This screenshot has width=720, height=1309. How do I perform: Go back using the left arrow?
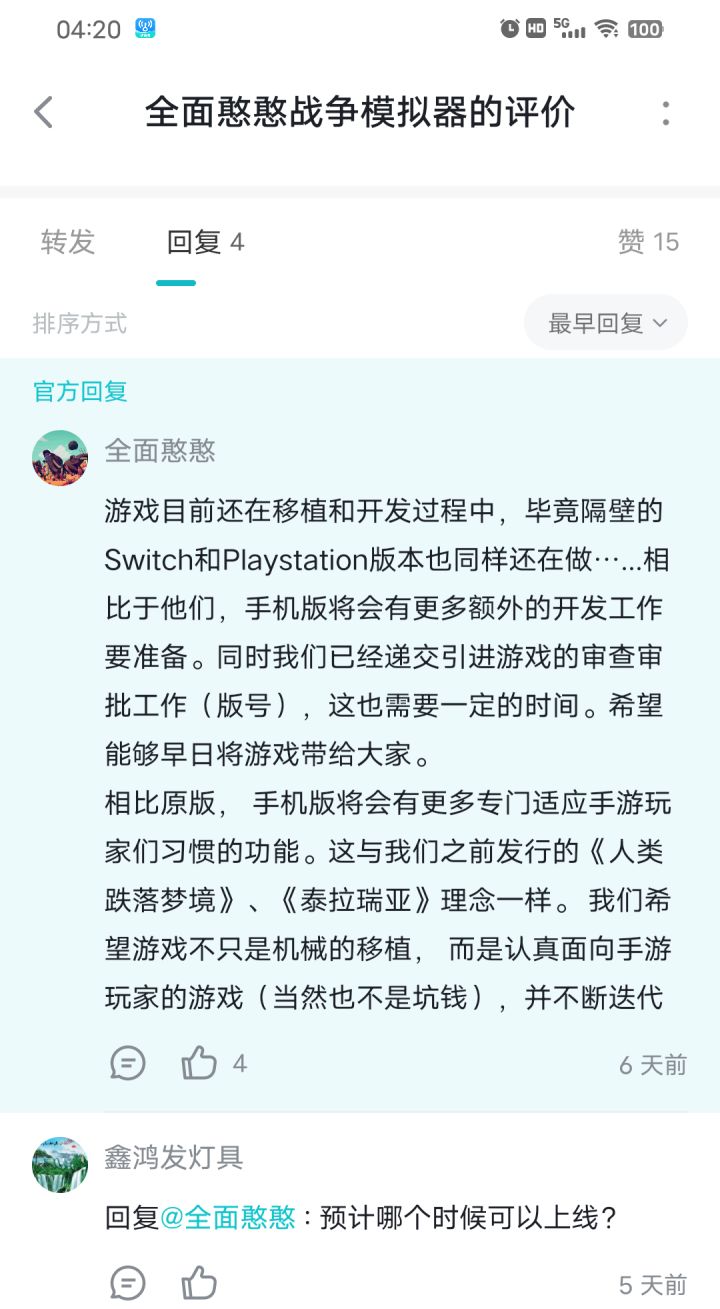click(x=43, y=112)
